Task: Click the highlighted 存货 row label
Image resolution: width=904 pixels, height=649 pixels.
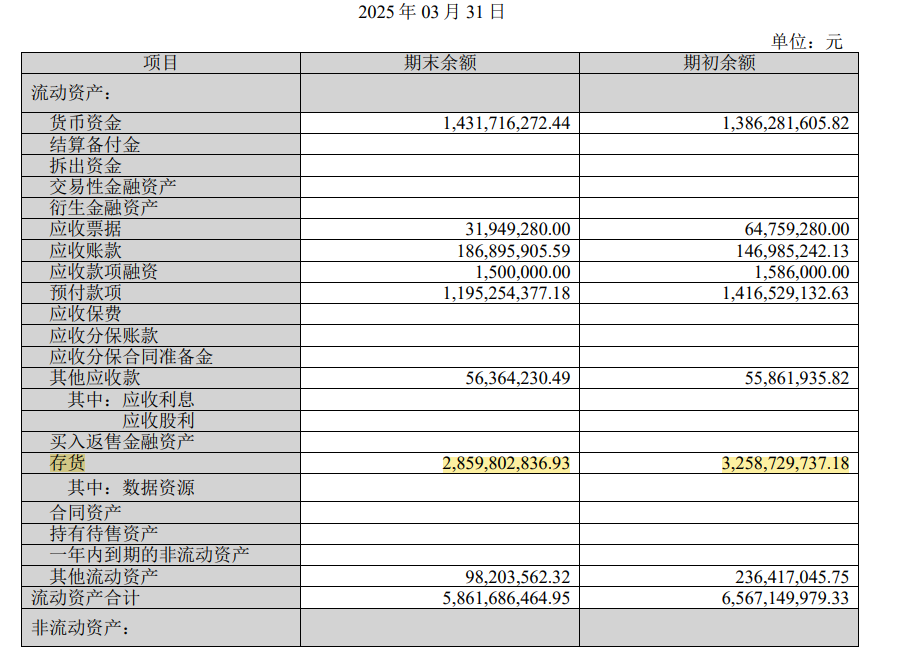Action: [68, 463]
